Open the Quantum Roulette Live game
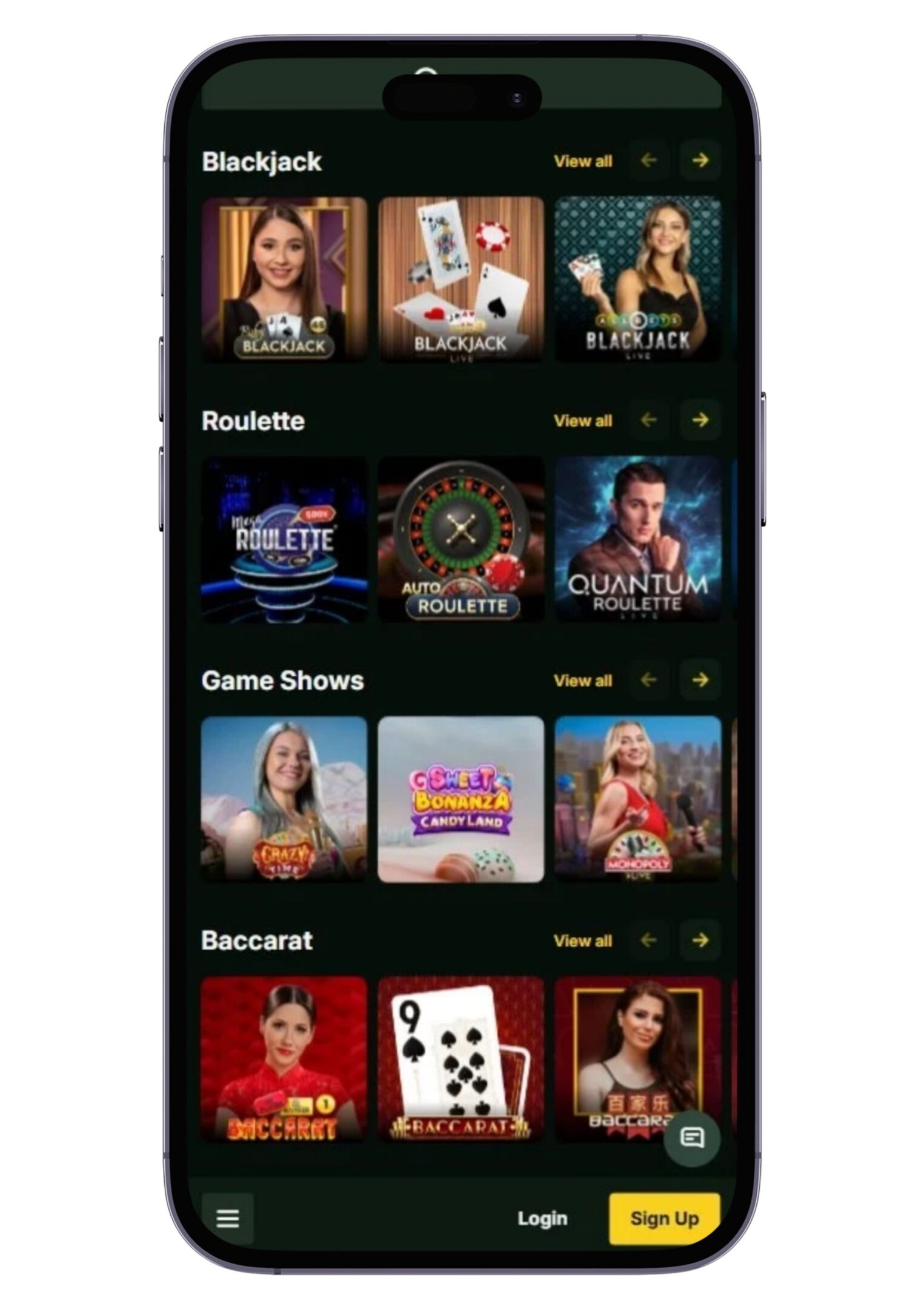The image size is (924, 1309). click(x=638, y=539)
